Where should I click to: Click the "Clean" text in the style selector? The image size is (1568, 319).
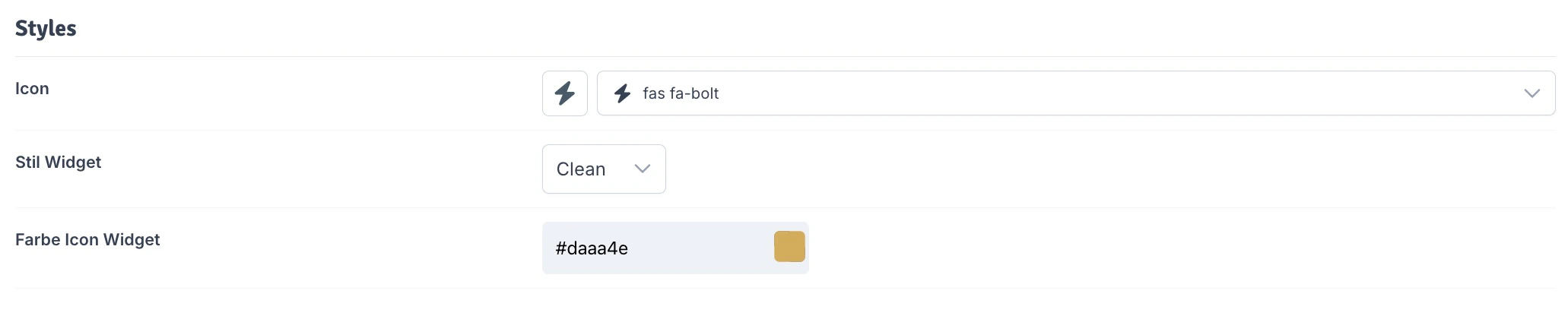[581, 169]
